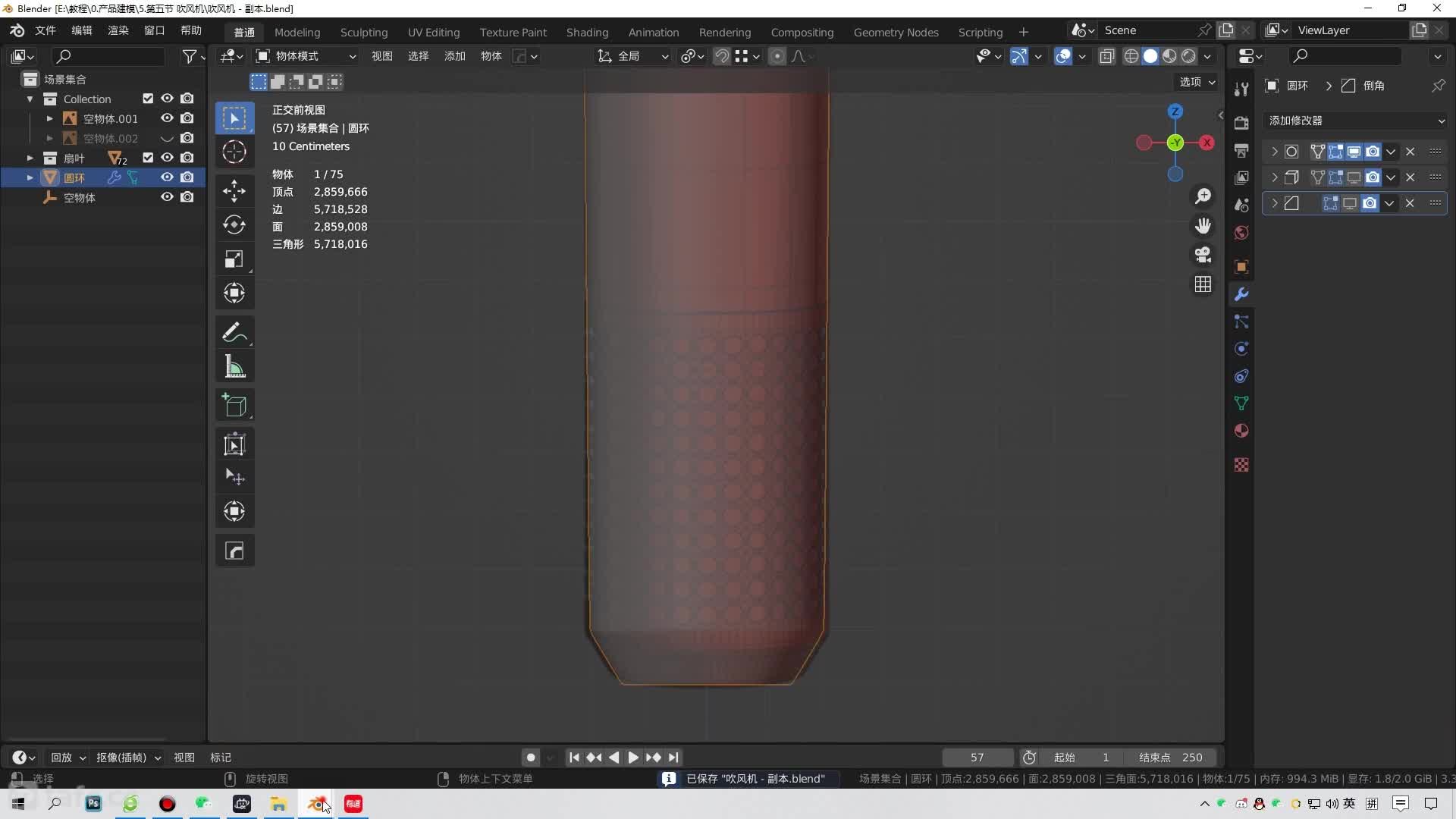Open the Object Data properties tab
The width and height of the screenshot is (1456, 819).
tap(1241, 403)
